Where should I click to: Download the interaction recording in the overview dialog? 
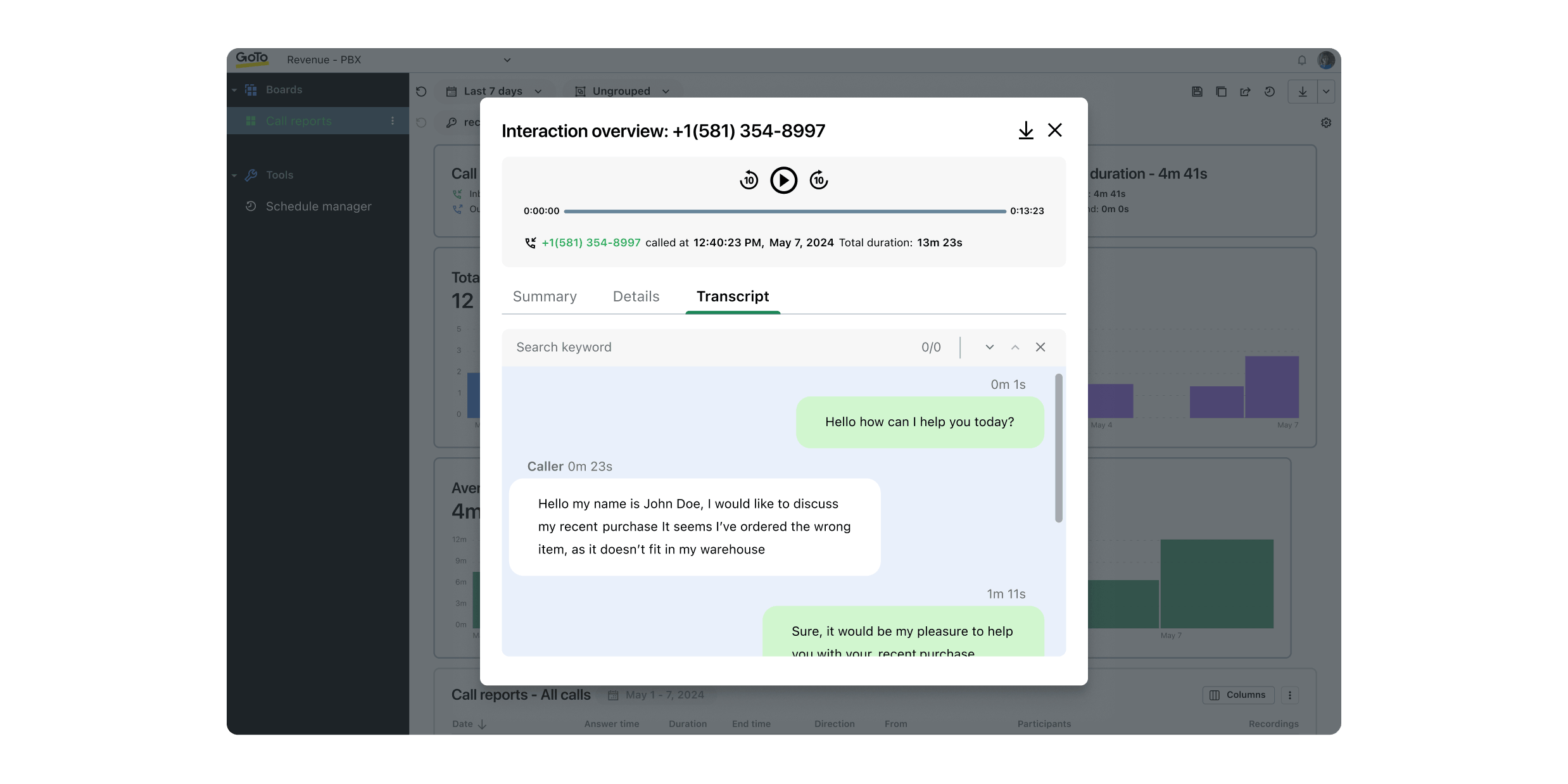(1026, 130)
